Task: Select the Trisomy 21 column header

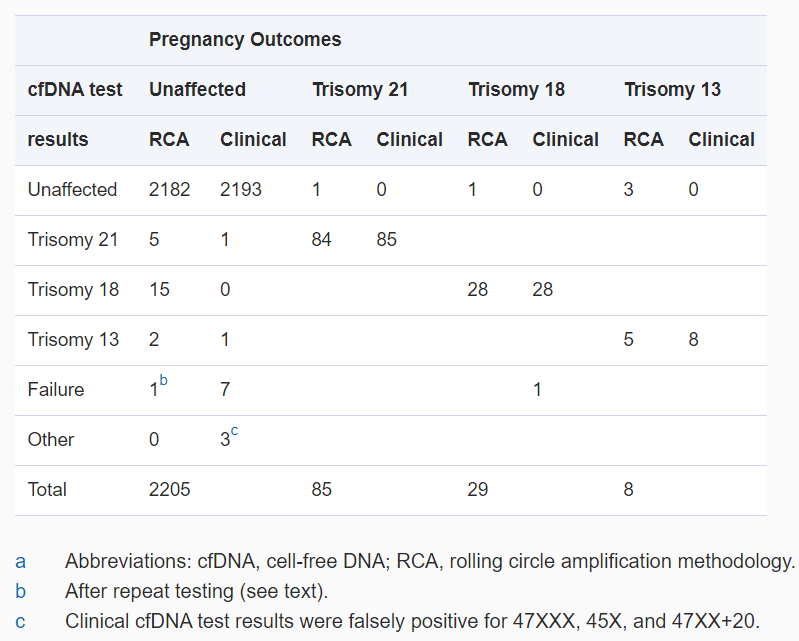Action: pos(360,90)
